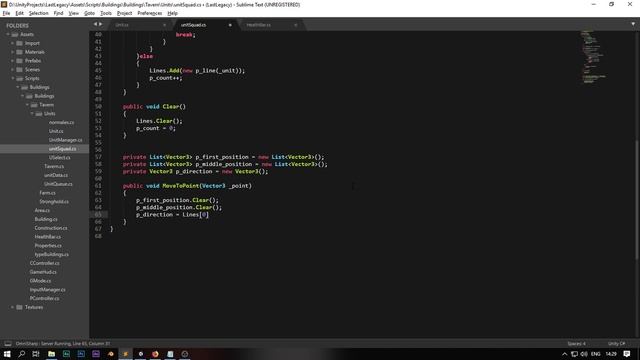
Task: Click the code minimap
Action: tap(593, 57)
